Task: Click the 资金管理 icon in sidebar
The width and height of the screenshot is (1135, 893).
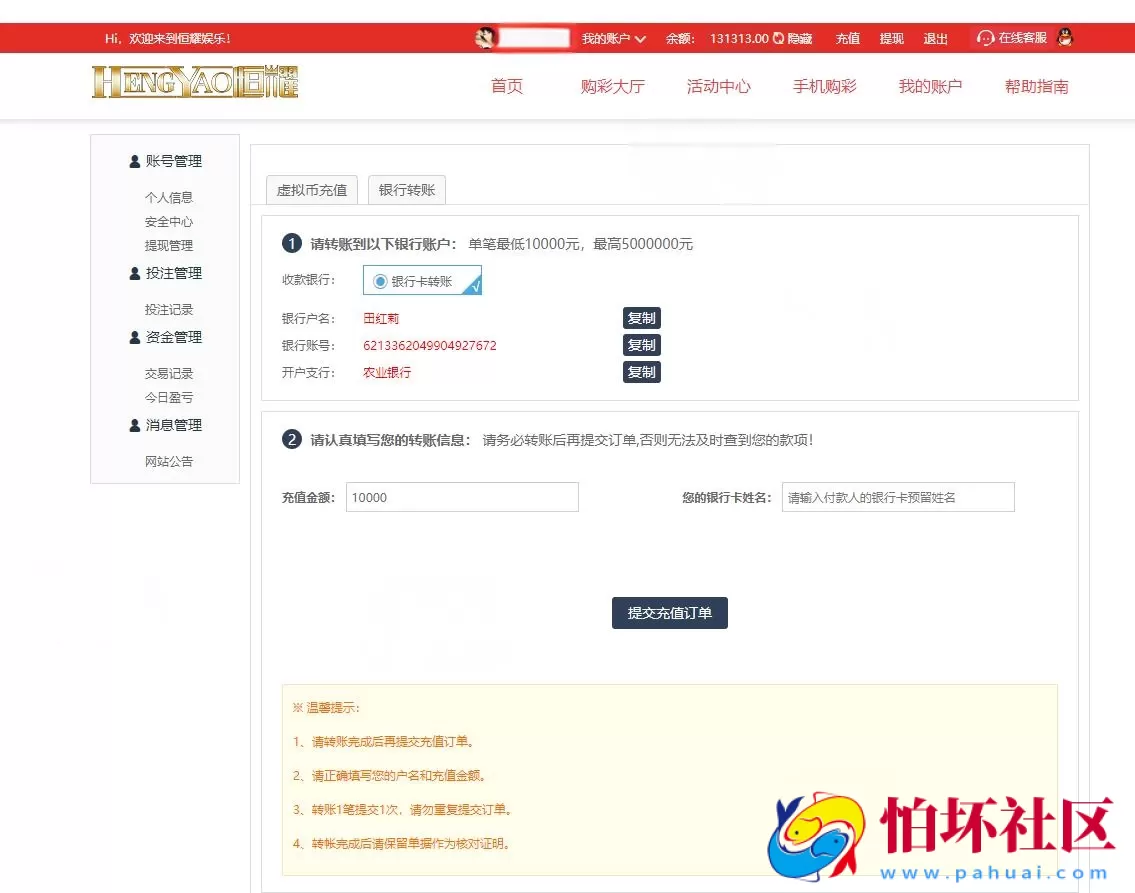Action: (x=135, y=337)
